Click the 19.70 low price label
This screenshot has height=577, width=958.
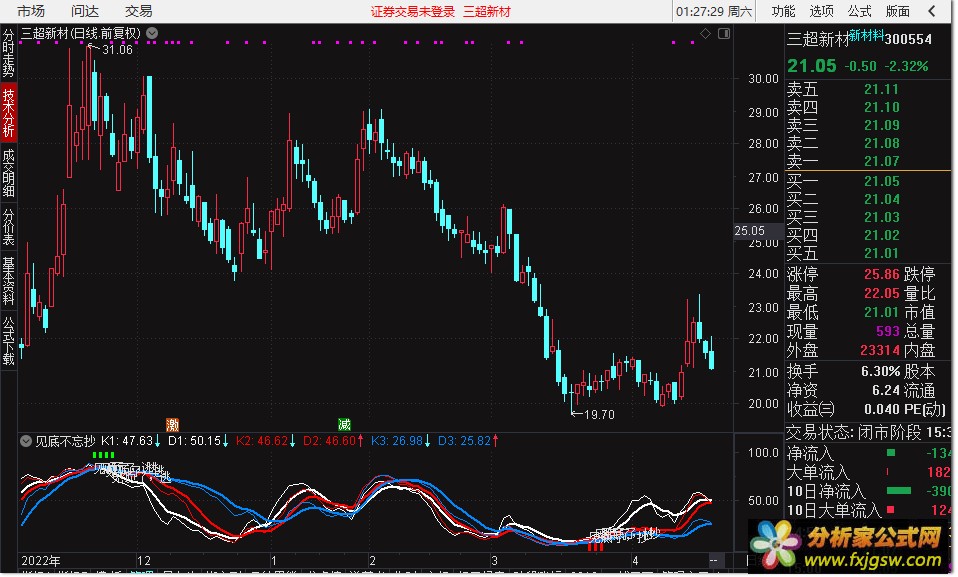pos(599,414)
